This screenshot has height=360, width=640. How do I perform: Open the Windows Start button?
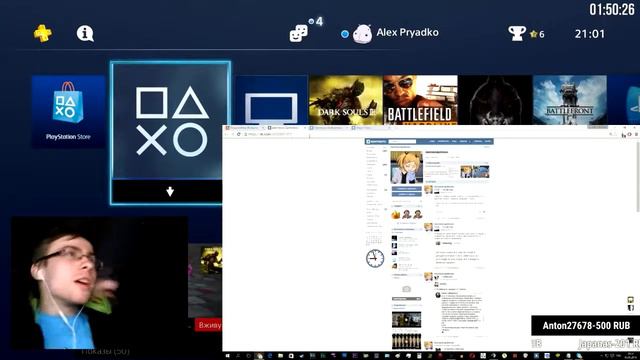227,356
